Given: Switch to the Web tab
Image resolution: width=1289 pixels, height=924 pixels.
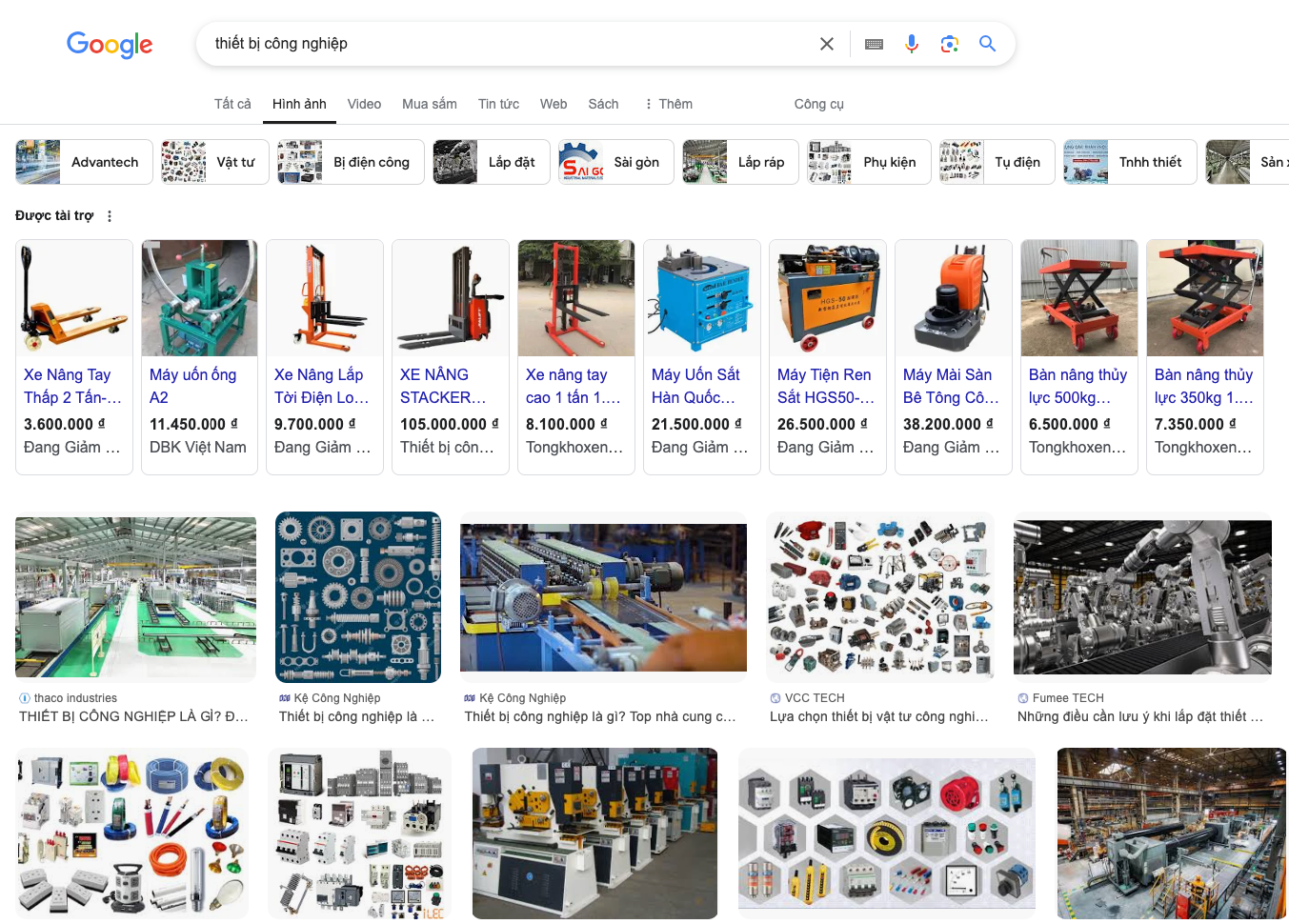Looking at the screenshot, I should coord(554,104).
